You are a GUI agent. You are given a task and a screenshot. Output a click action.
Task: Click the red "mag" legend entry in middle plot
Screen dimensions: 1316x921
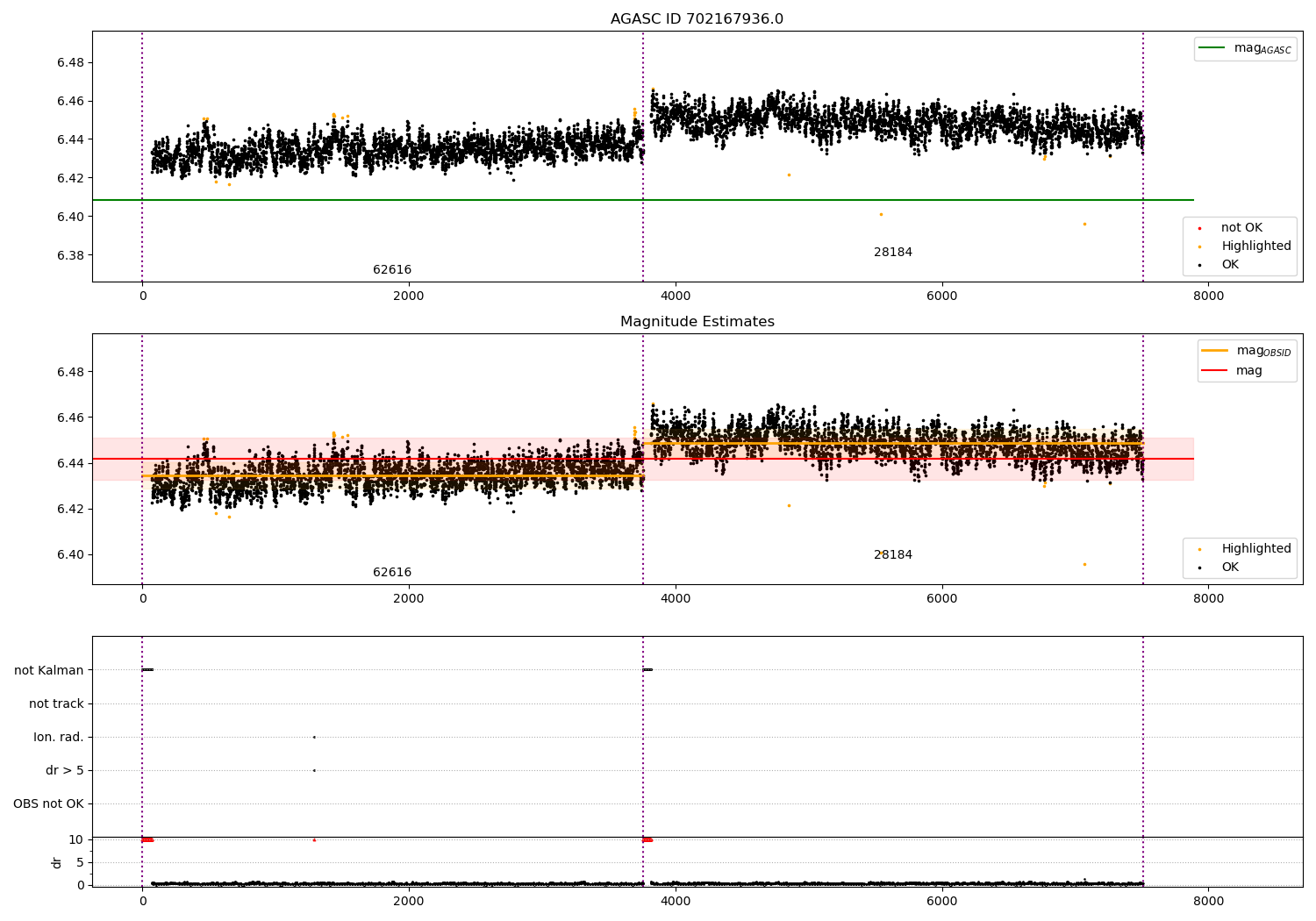point(1232,371)
